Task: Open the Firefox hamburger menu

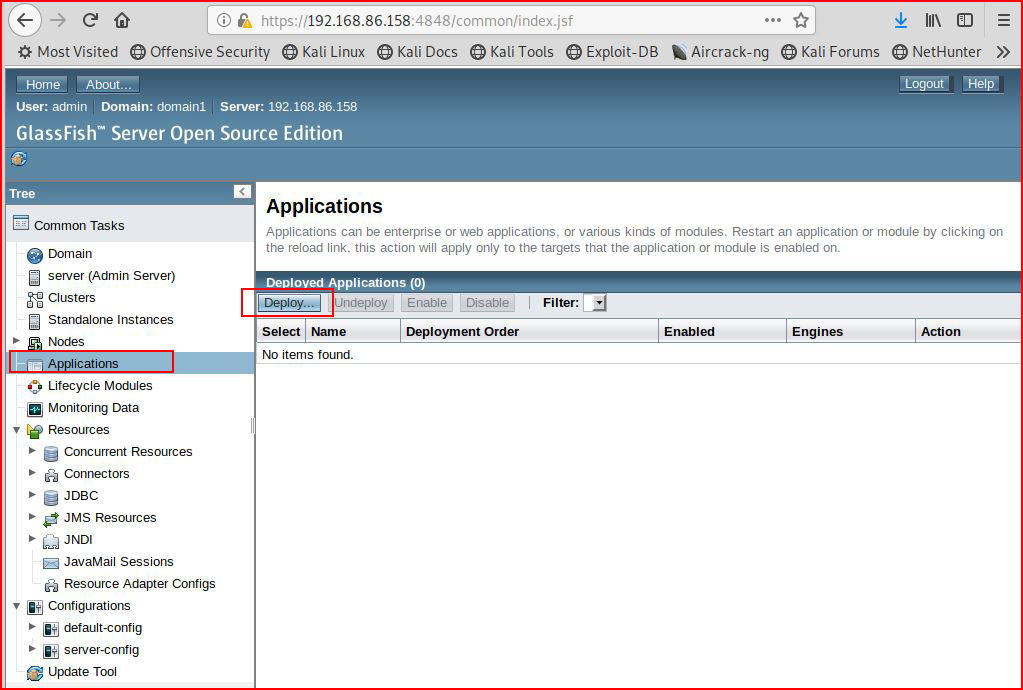Action: [1003, 20]
